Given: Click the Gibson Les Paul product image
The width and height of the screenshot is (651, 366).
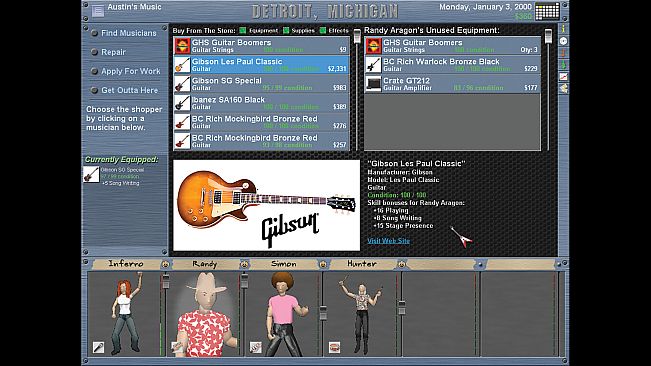Looking at the screenshot, I should (267, 205).
